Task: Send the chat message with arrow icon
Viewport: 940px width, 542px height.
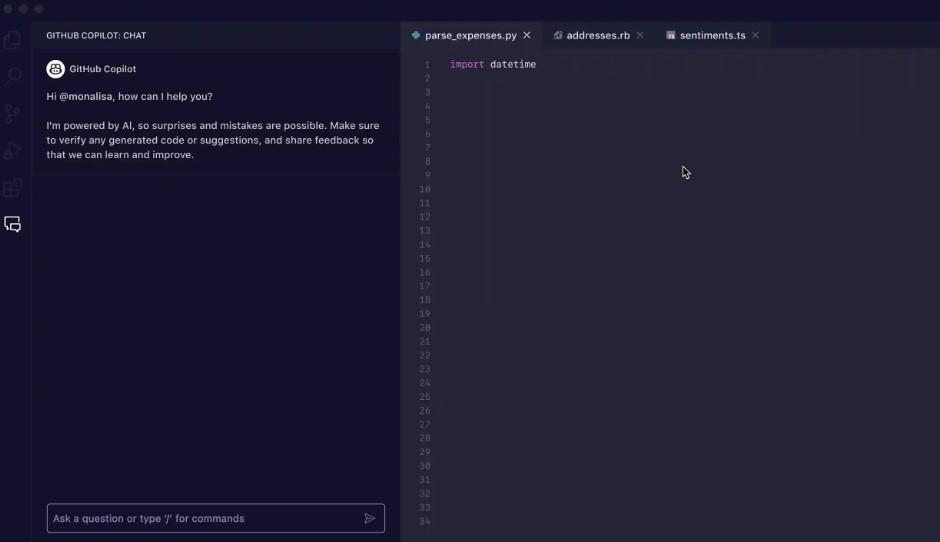Action: coord(369,518)
